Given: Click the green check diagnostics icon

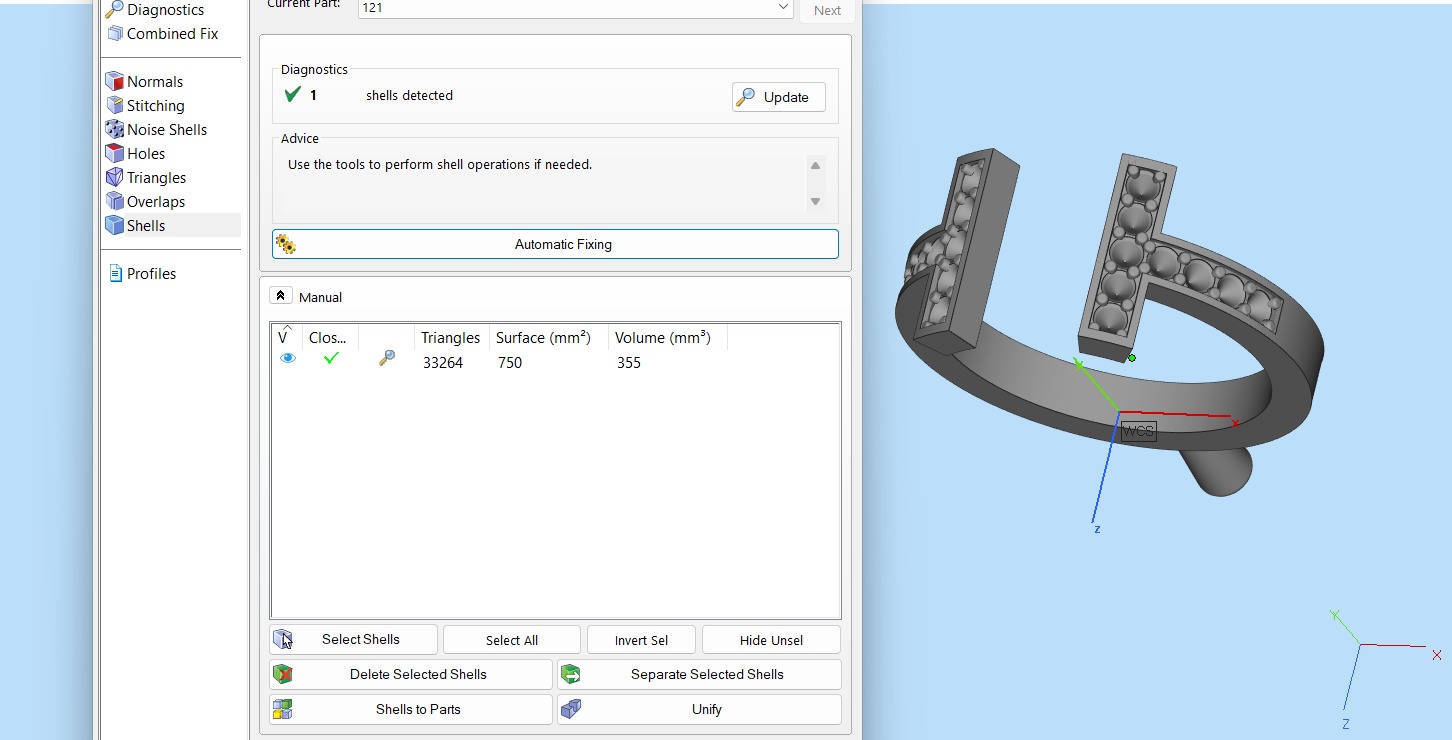Looking at the screenshot, I should pyautogui.click(x=292, y=95).
